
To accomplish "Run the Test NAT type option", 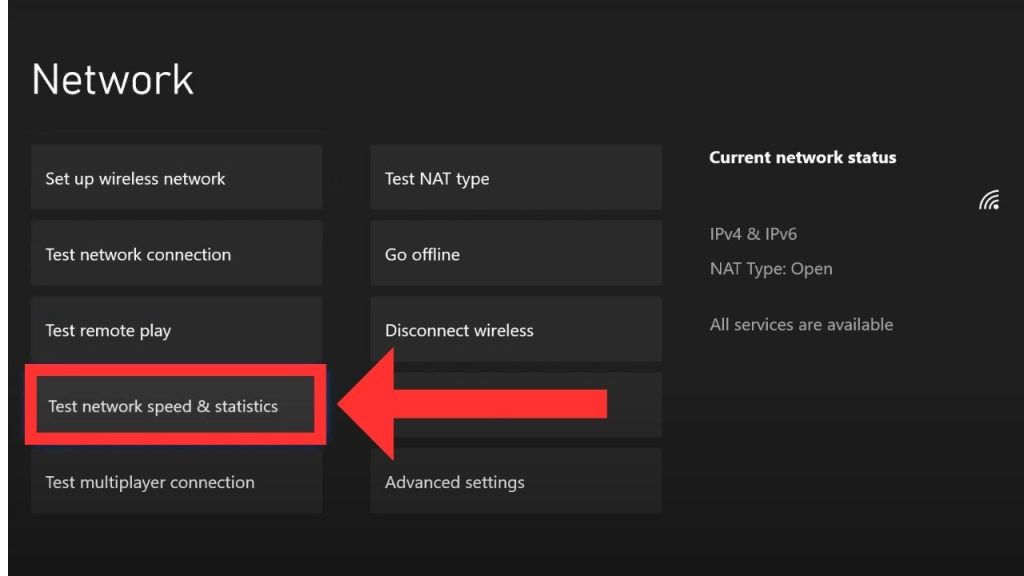I will (515, 178).
